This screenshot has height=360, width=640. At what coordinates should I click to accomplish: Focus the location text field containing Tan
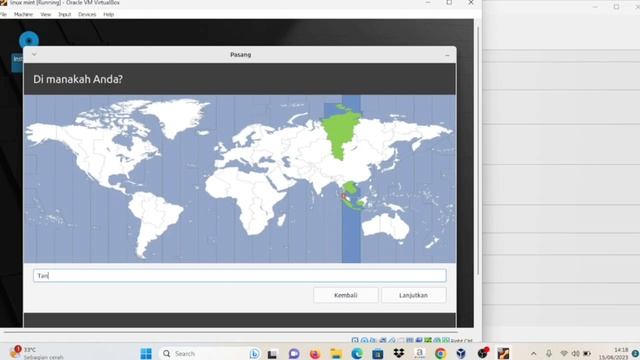tap(240, 276)
